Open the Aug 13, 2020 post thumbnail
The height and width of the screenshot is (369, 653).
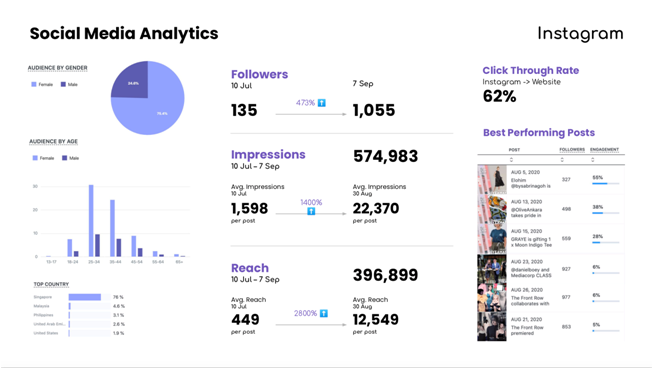pos(492,209)
